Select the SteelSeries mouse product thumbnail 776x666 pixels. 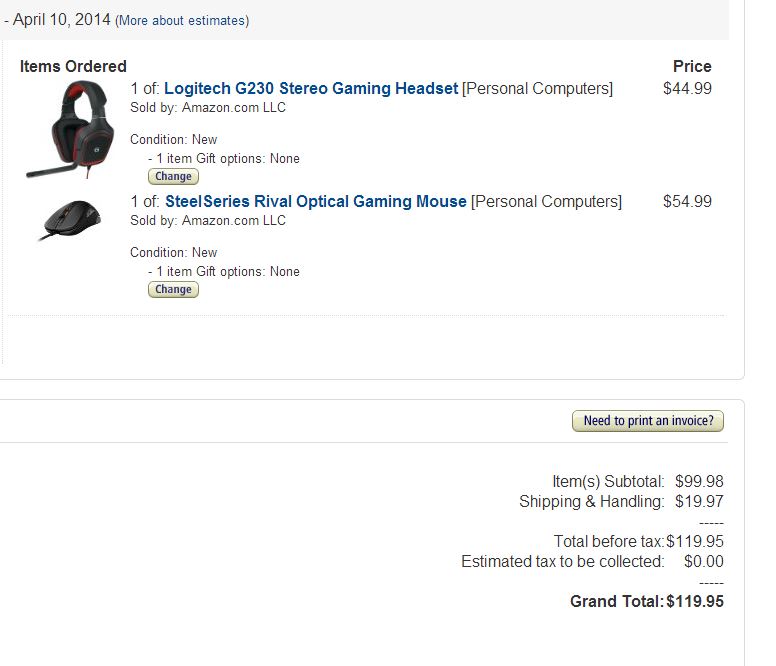pyautogui.click(x=70, y=219)
